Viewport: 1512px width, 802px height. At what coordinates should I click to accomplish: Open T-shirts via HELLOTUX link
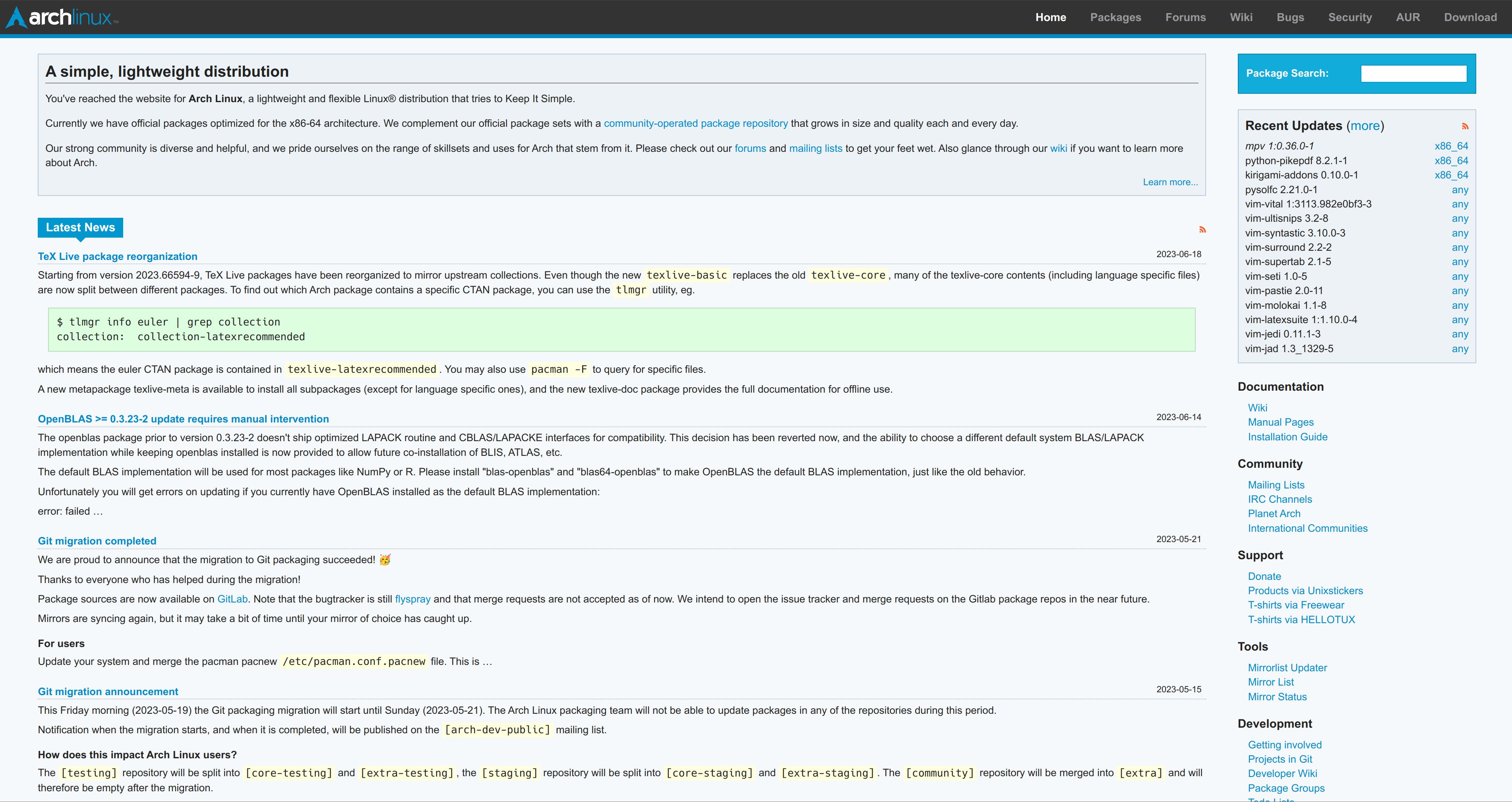click(x=1301, y=620)
